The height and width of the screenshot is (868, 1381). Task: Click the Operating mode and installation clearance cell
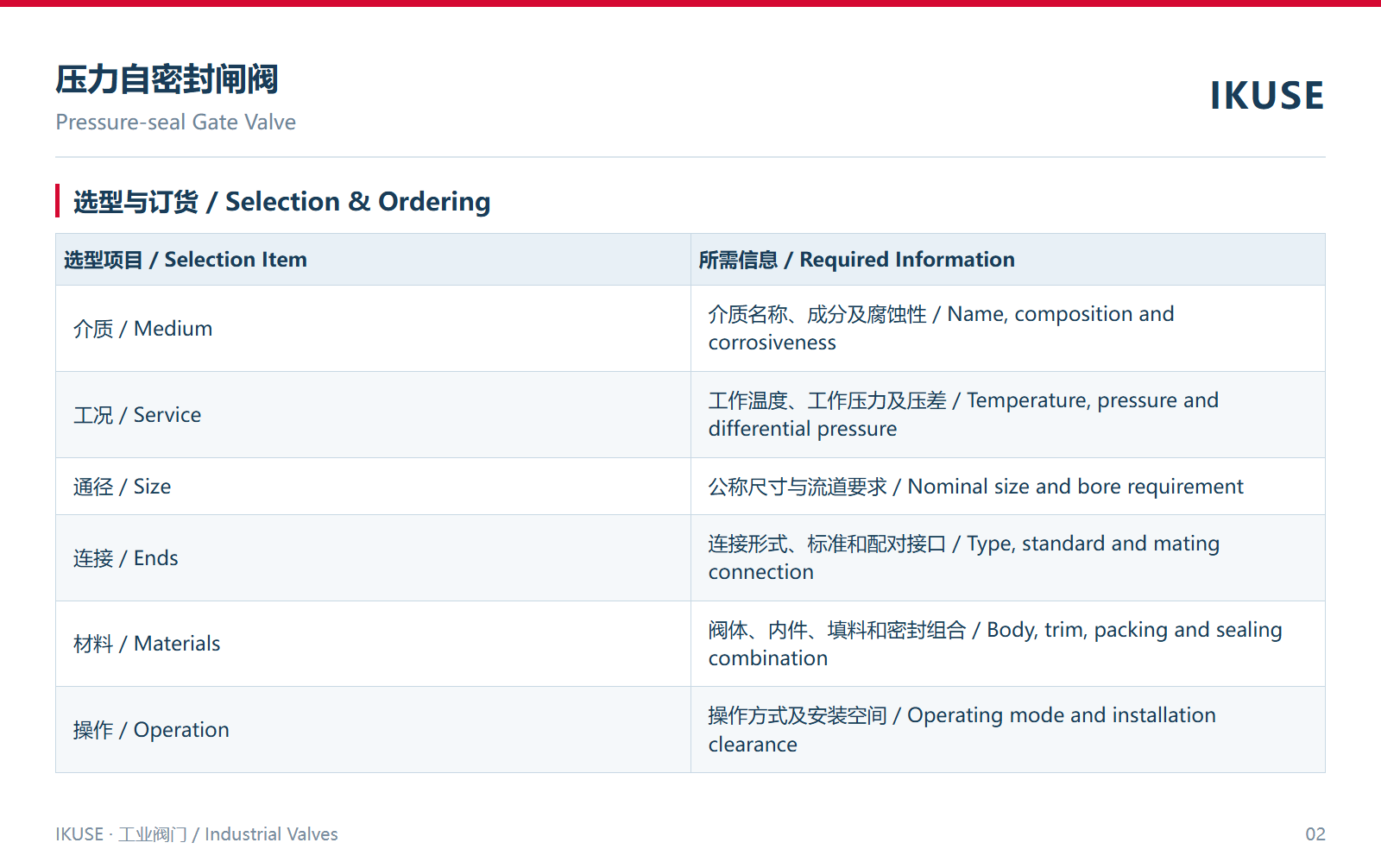(x=1008, y=730)
